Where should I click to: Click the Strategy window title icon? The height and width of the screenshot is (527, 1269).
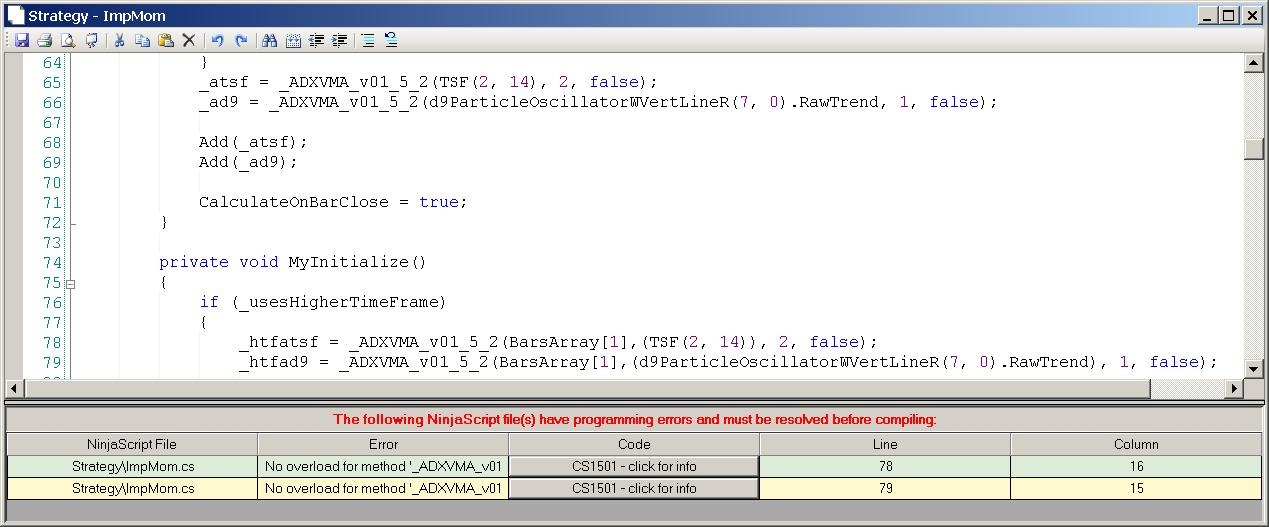click(x=15, y=15)
